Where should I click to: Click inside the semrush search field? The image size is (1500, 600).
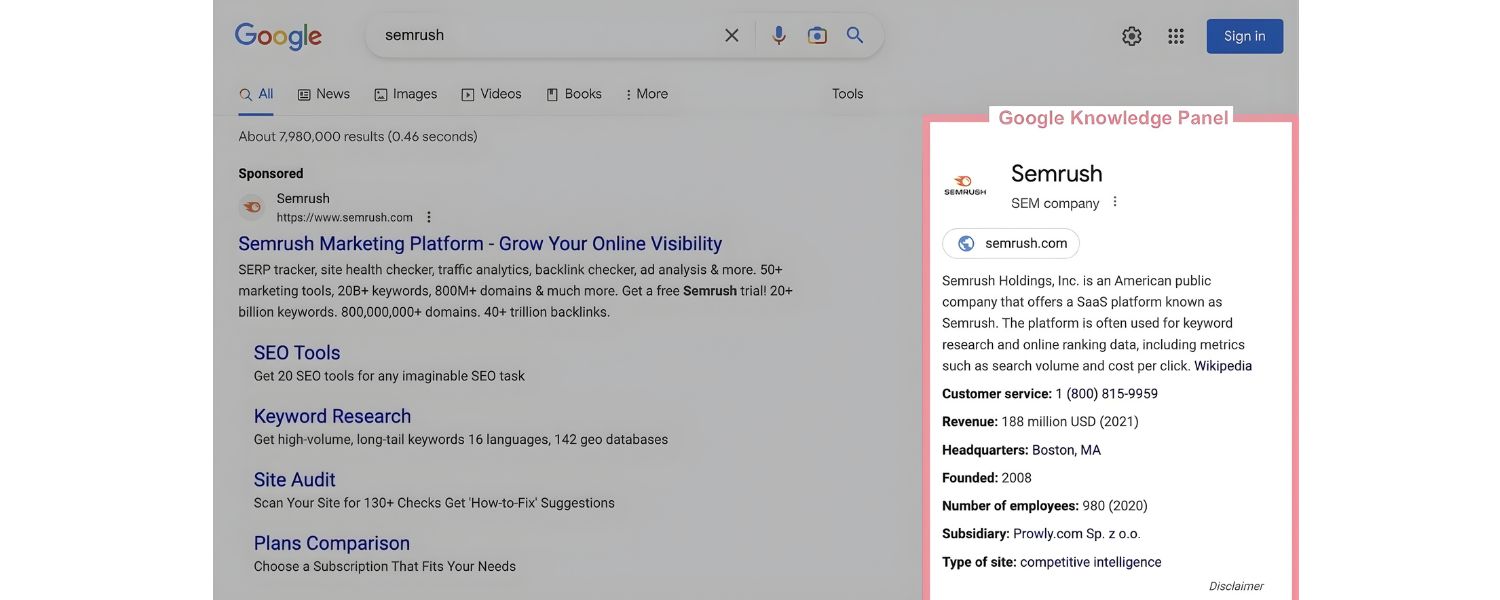pos(540,36)
